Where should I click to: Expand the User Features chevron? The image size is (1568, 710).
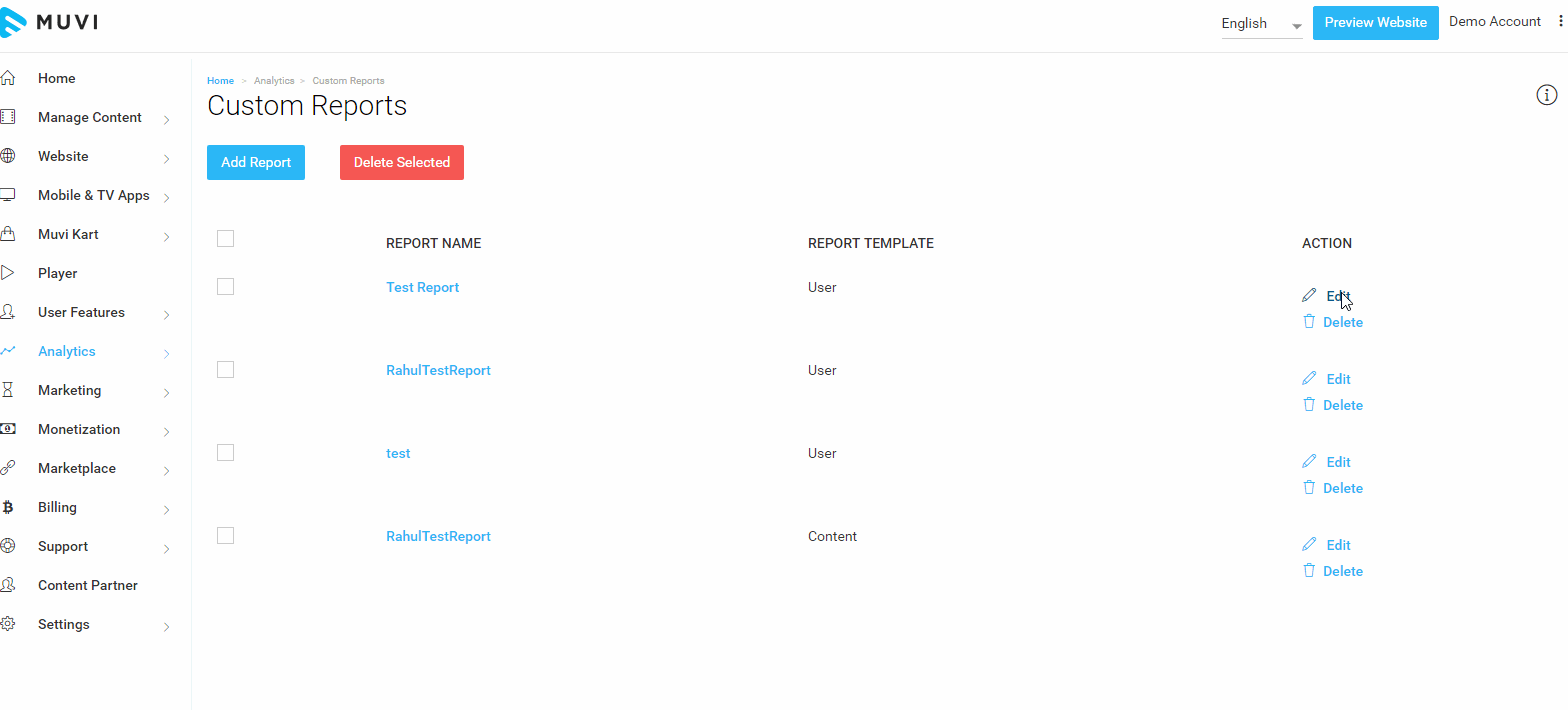point(166,315)
